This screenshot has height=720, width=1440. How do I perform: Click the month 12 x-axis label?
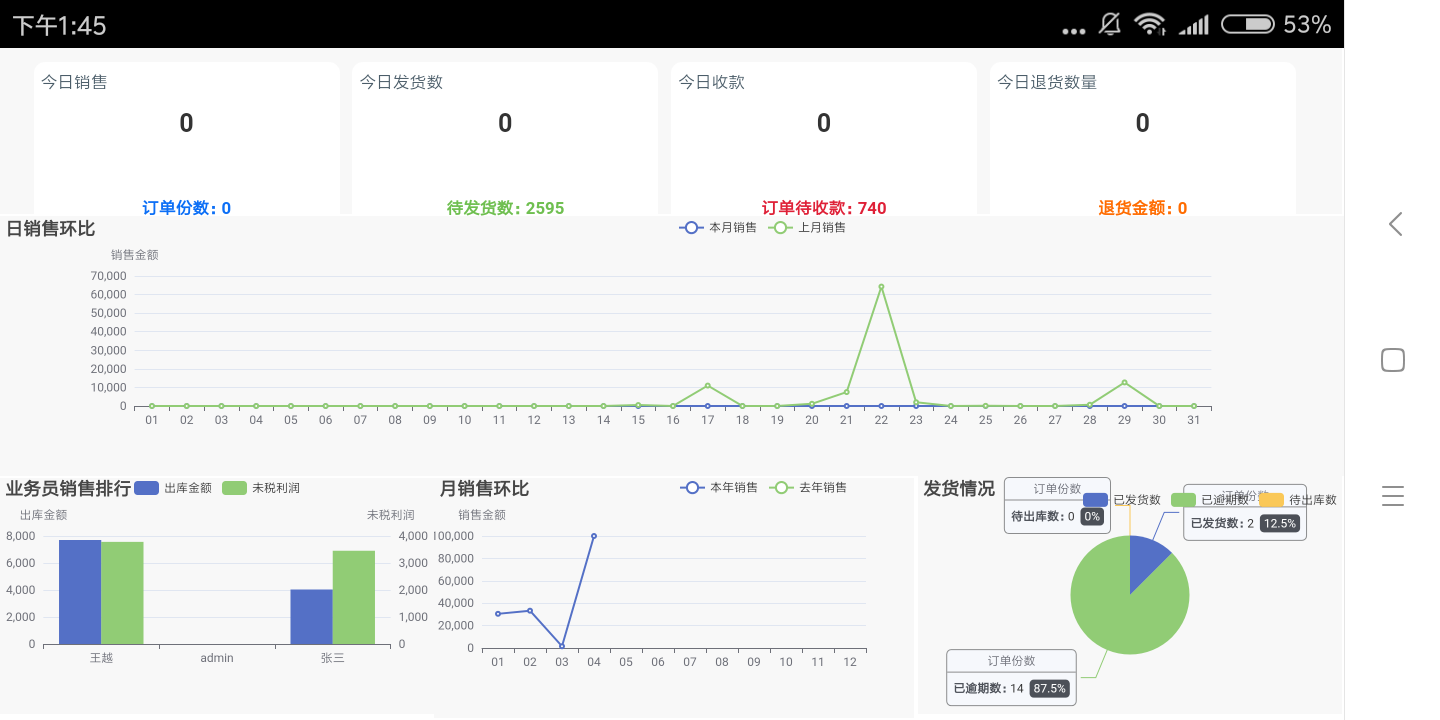pos(850,662)
